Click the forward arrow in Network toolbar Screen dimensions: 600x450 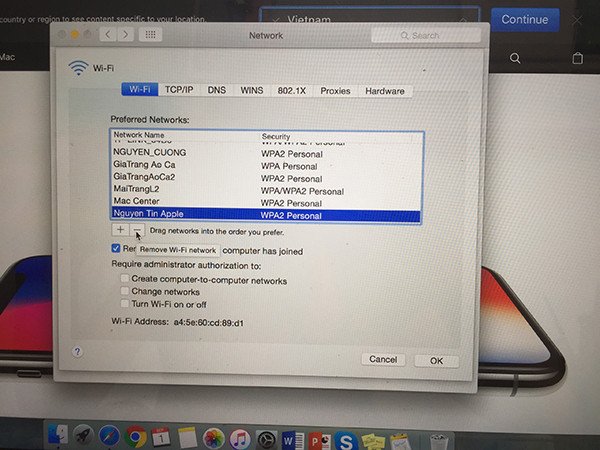click(x=126, y=35)
